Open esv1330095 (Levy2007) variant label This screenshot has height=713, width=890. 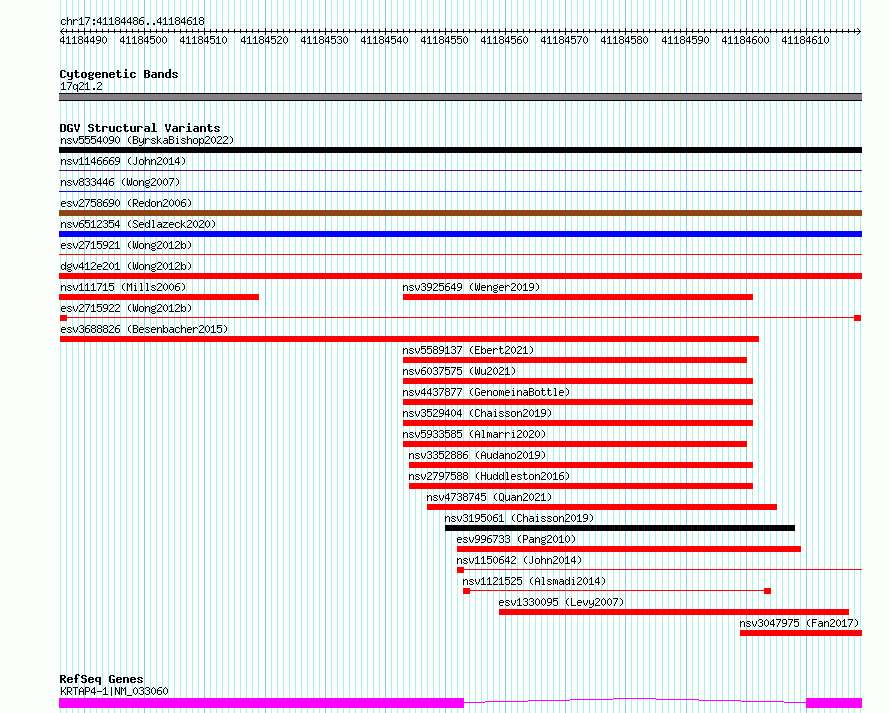561,602
